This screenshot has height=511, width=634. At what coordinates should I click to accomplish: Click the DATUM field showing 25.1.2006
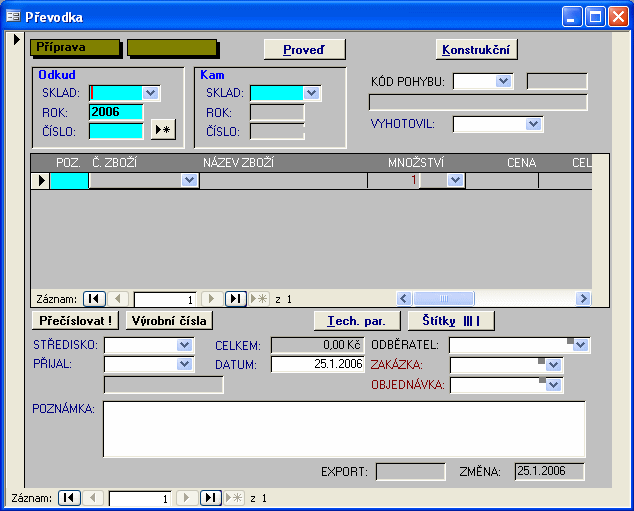pos(317,364)
